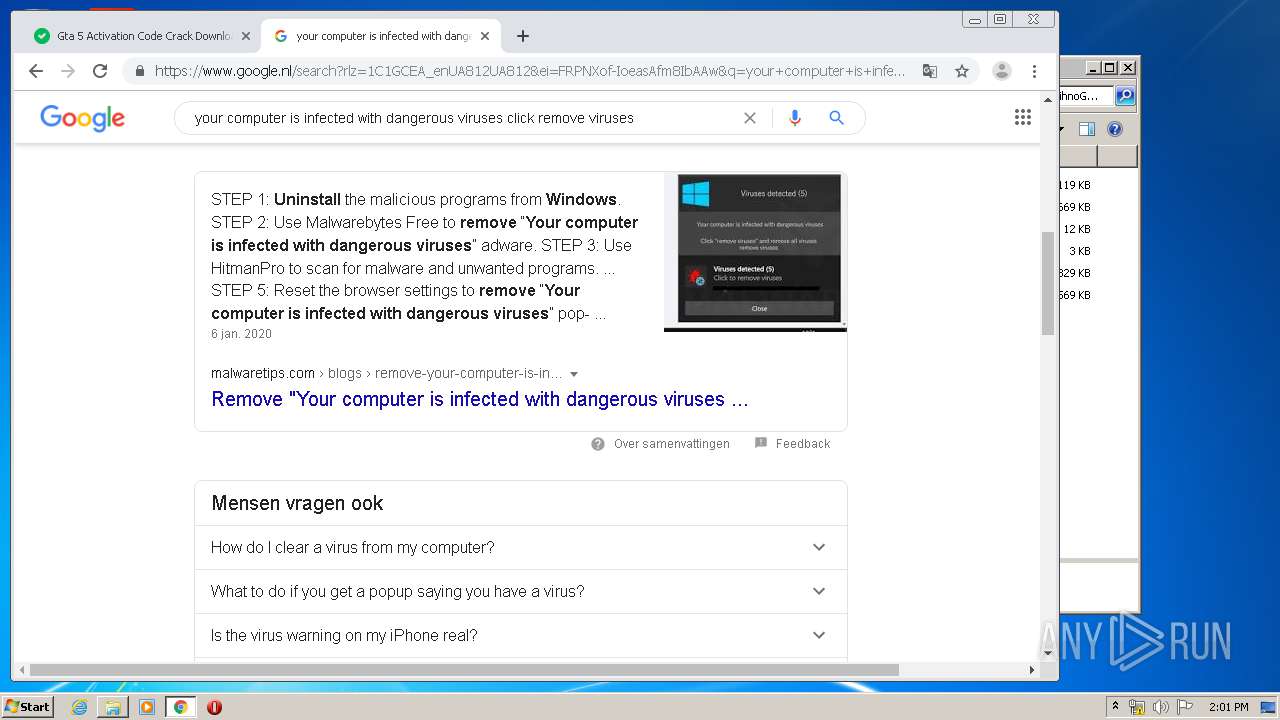Click the Explorer window search field
This screenshot has height=720, width=1280.
[1086, 96]
